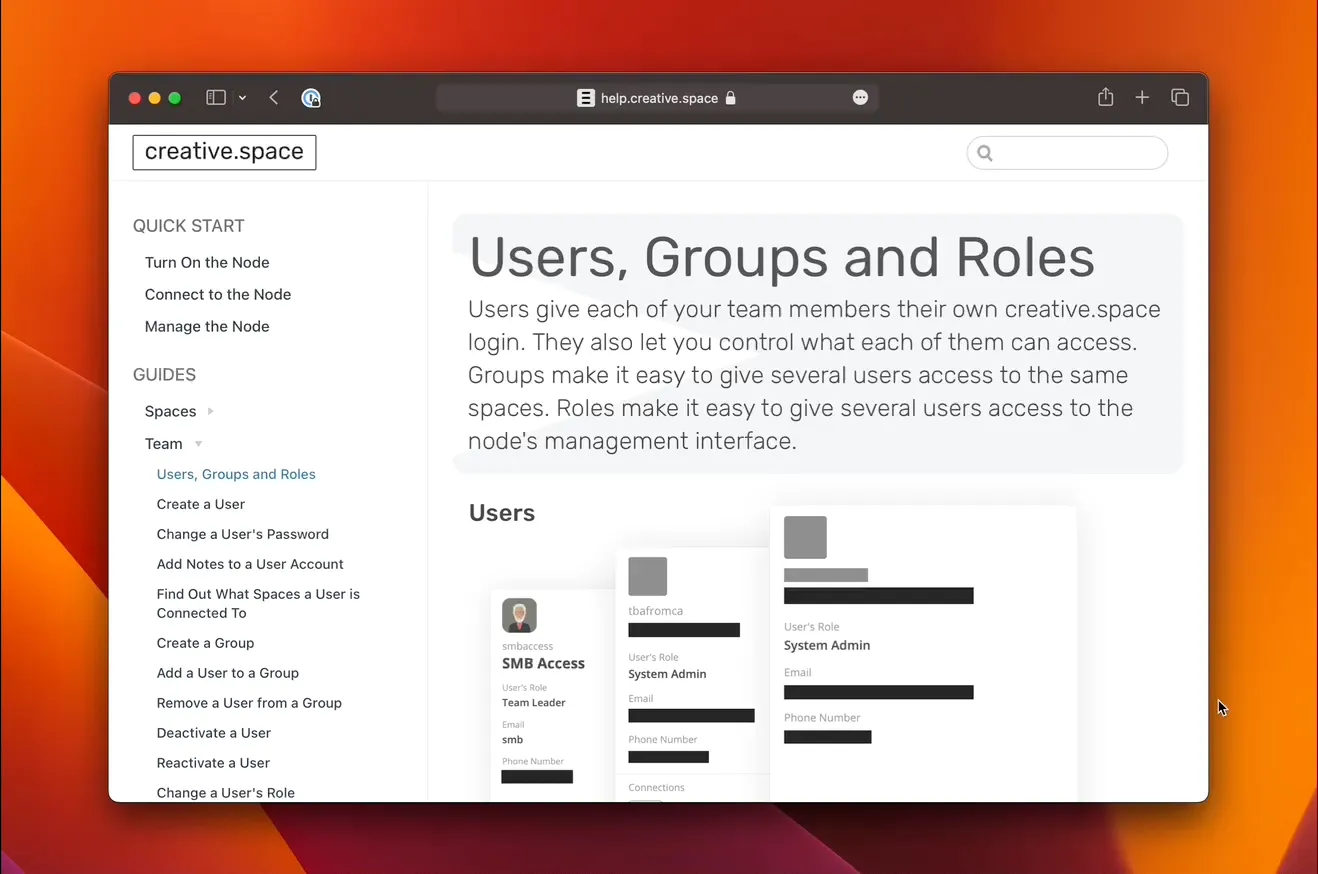Open a new tab with the plus icon

pyautogui.click(x=1142, y=97)
